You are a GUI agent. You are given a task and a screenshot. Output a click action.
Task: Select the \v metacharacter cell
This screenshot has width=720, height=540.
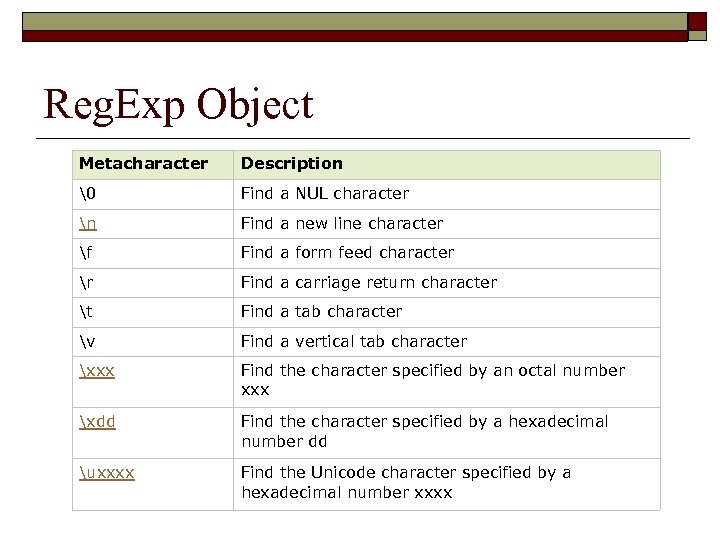(x=87, y=342)
